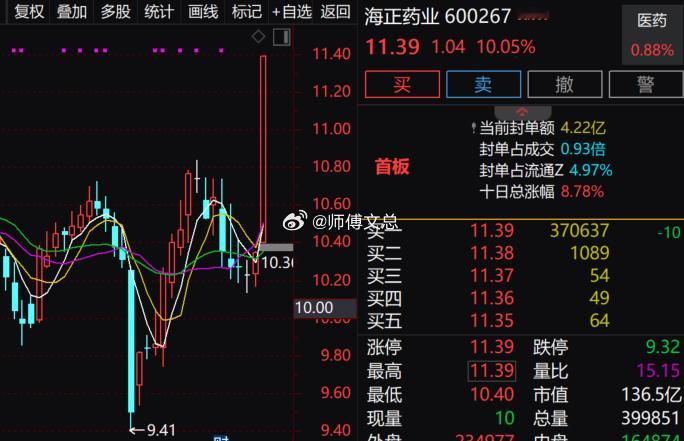Open 多股 multi-stock view
This screenshot has width=684, height=441.
tap(115, 12)
